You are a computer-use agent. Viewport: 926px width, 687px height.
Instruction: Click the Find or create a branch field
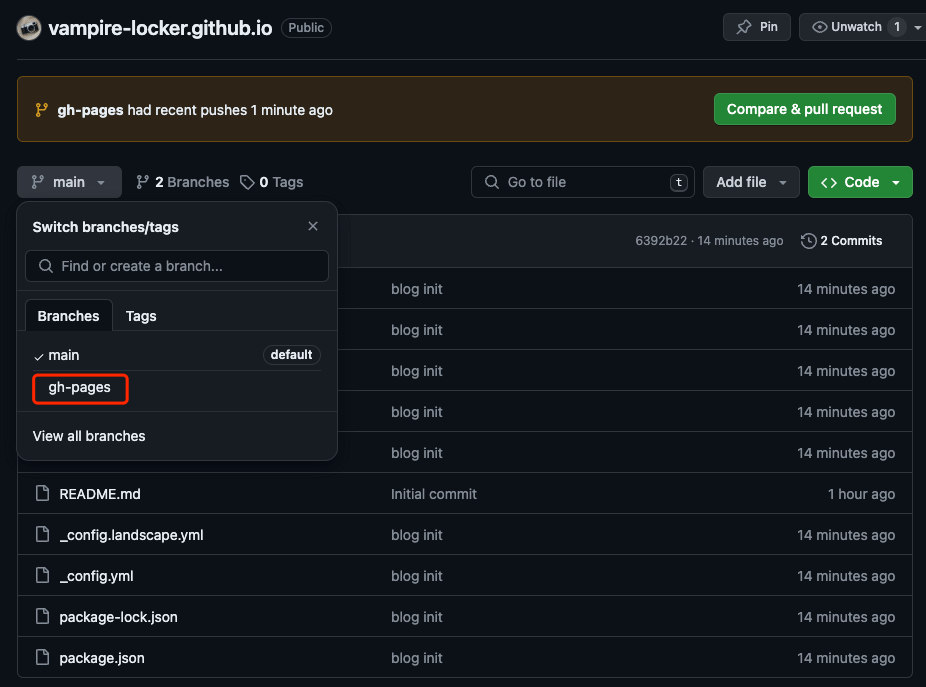coord(177,266)
